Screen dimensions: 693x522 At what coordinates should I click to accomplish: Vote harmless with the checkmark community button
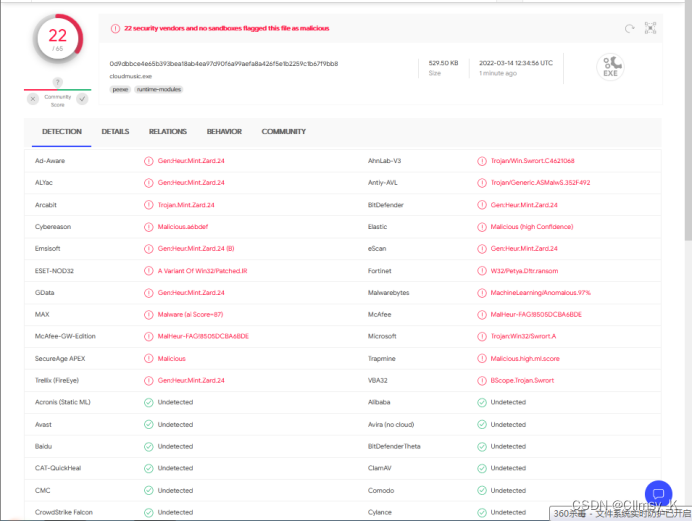pyautogui.click(x=82, y=99)
